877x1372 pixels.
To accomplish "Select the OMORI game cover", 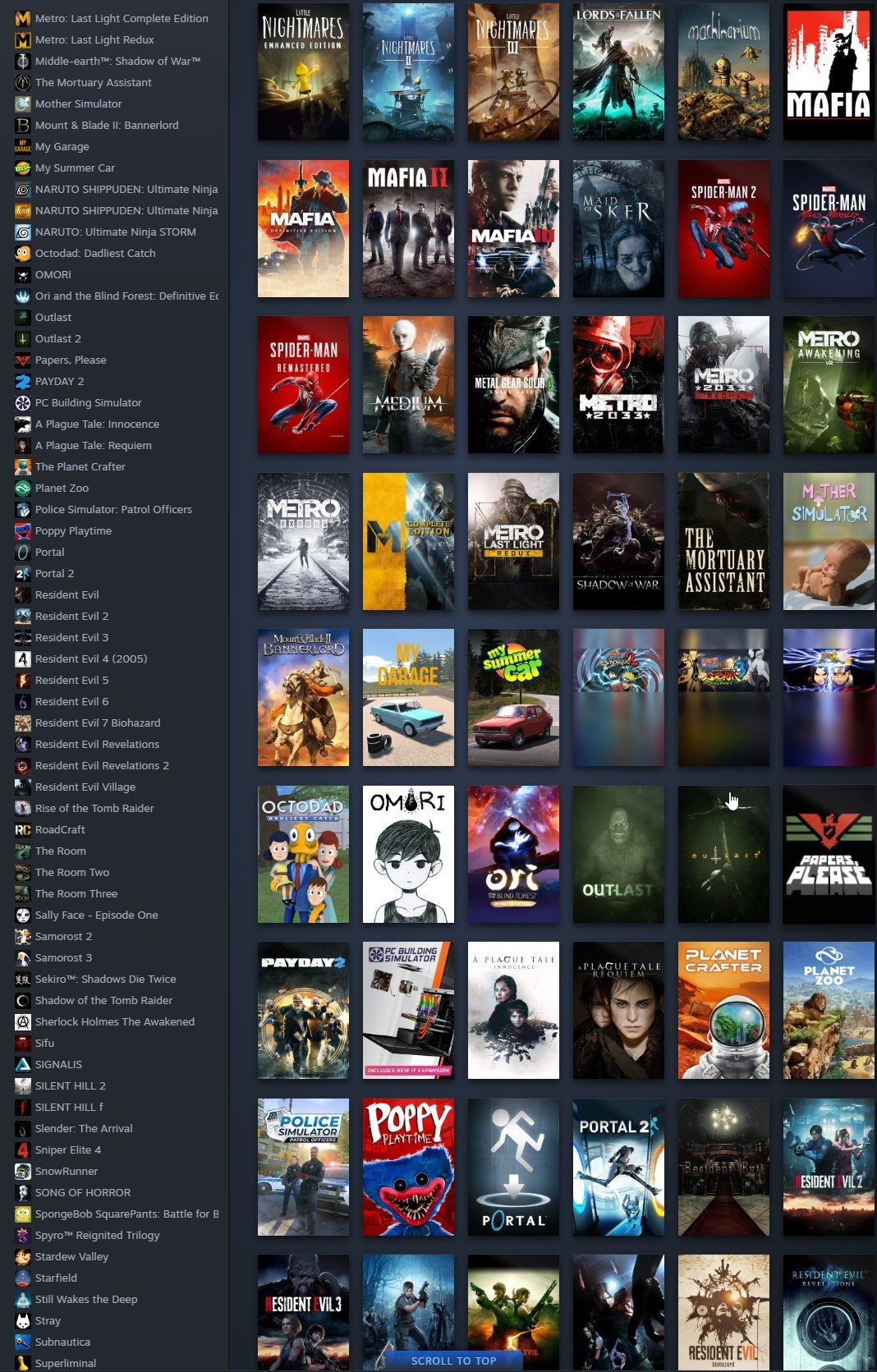I will [408, 854].
